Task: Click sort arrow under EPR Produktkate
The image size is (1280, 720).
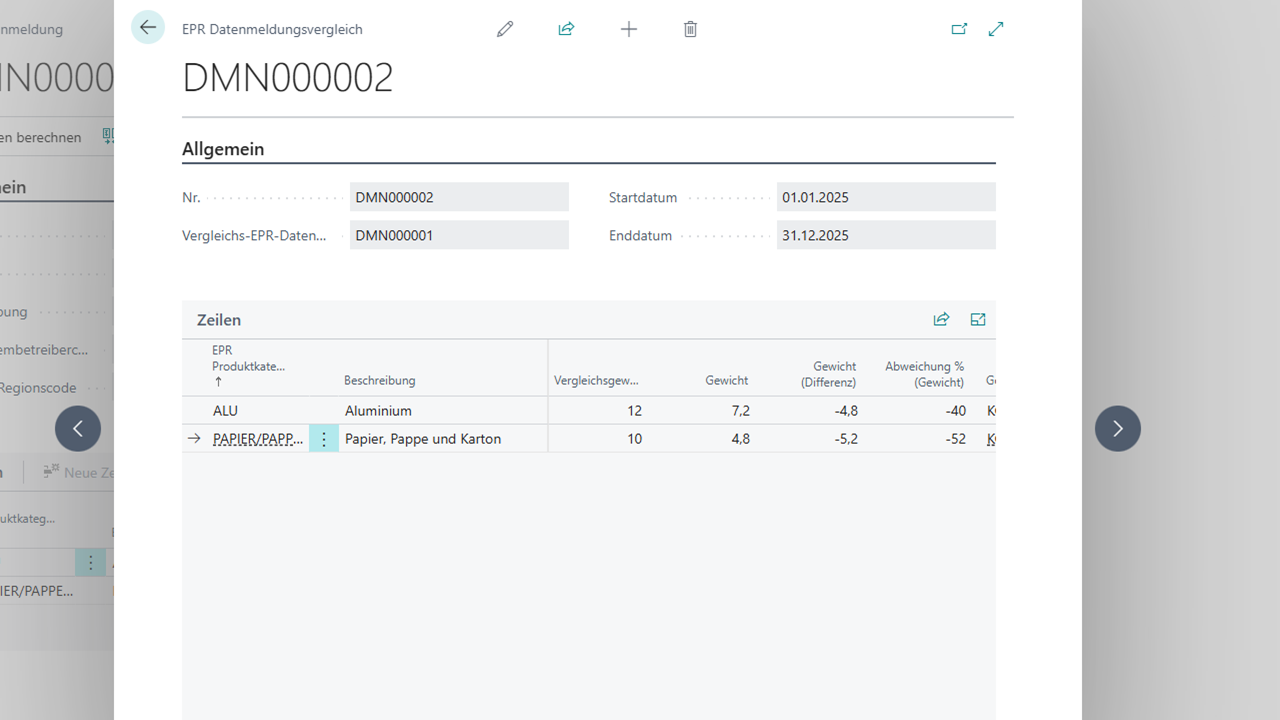Action: point(218,382)
